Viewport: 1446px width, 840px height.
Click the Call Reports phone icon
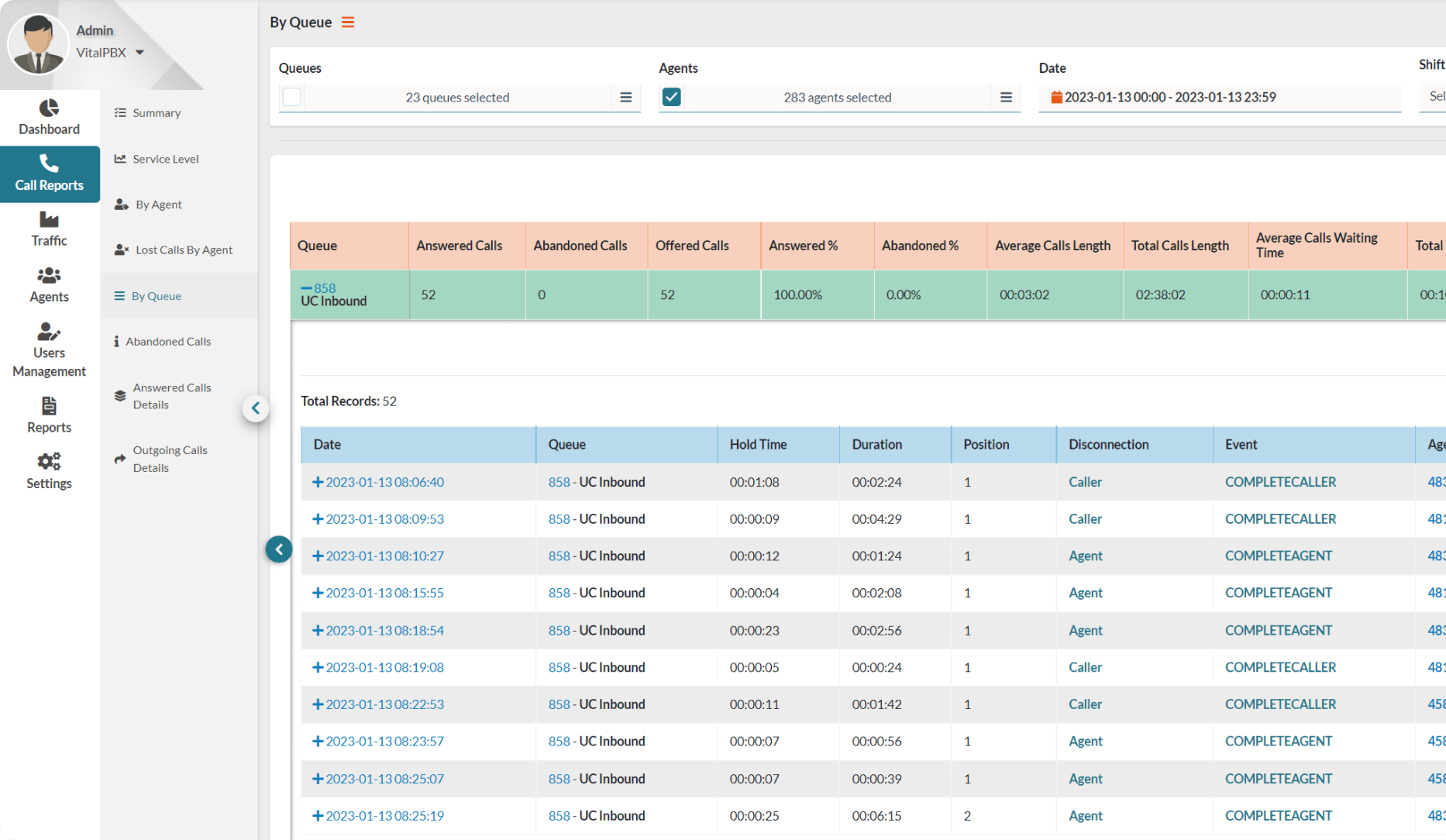pyautogui.click(x=49, y=164)
